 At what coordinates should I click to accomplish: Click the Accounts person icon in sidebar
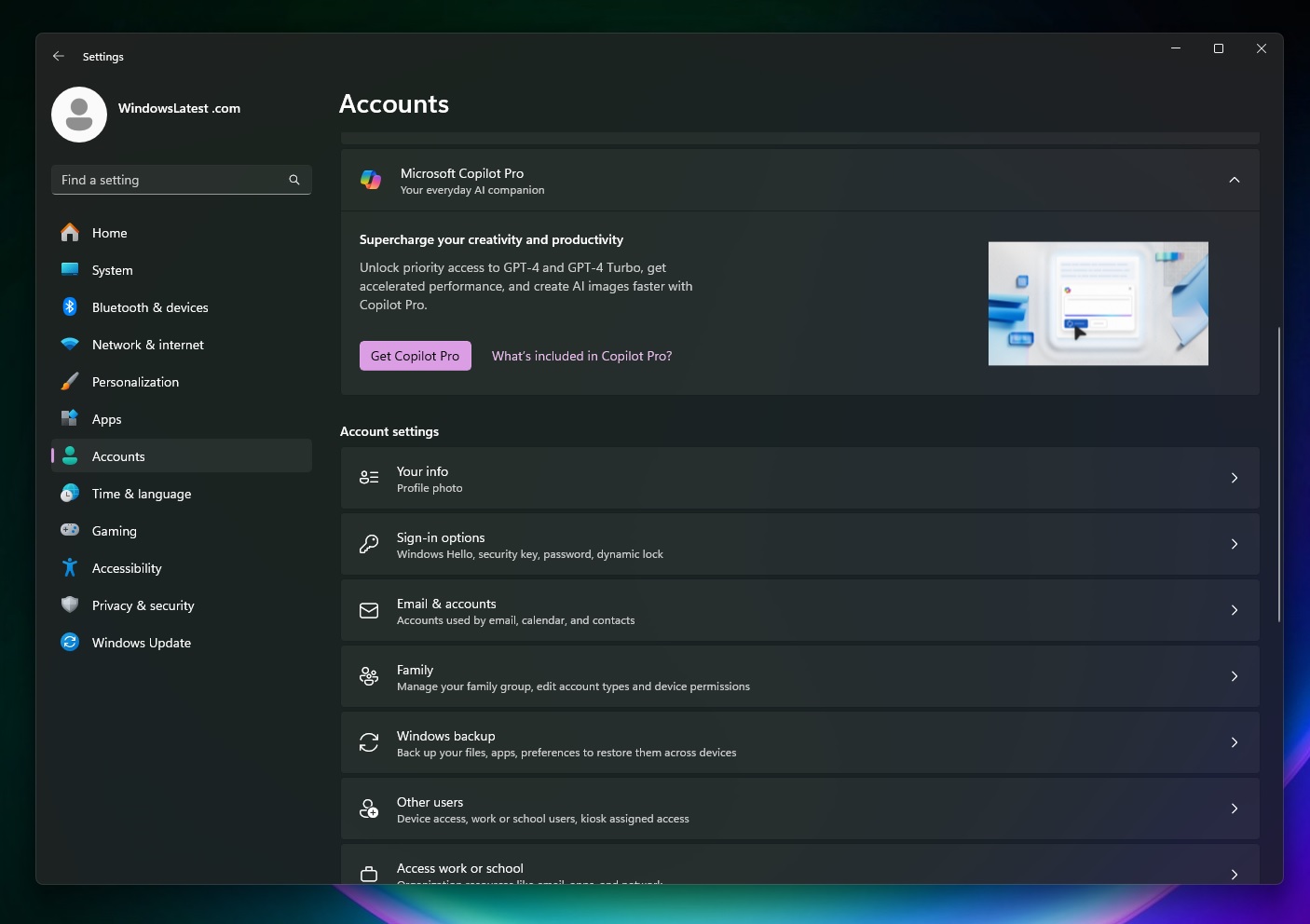pyautogui.click(x=70, y=455)
